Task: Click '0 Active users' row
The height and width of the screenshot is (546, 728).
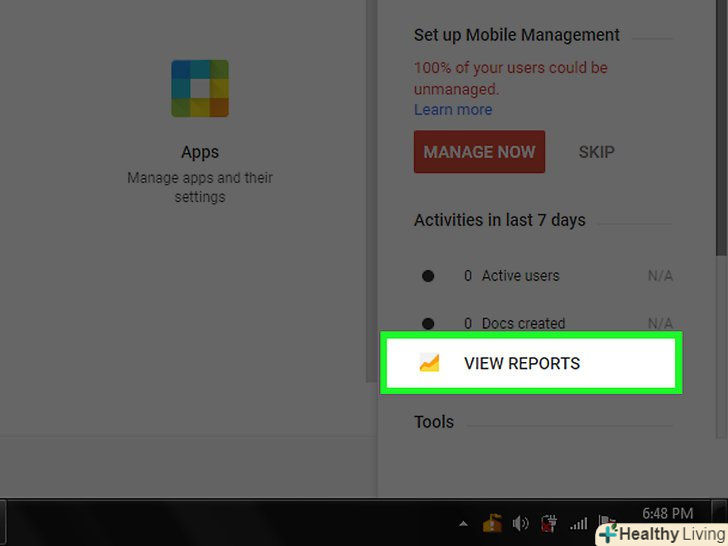Action: click(547, 276)
